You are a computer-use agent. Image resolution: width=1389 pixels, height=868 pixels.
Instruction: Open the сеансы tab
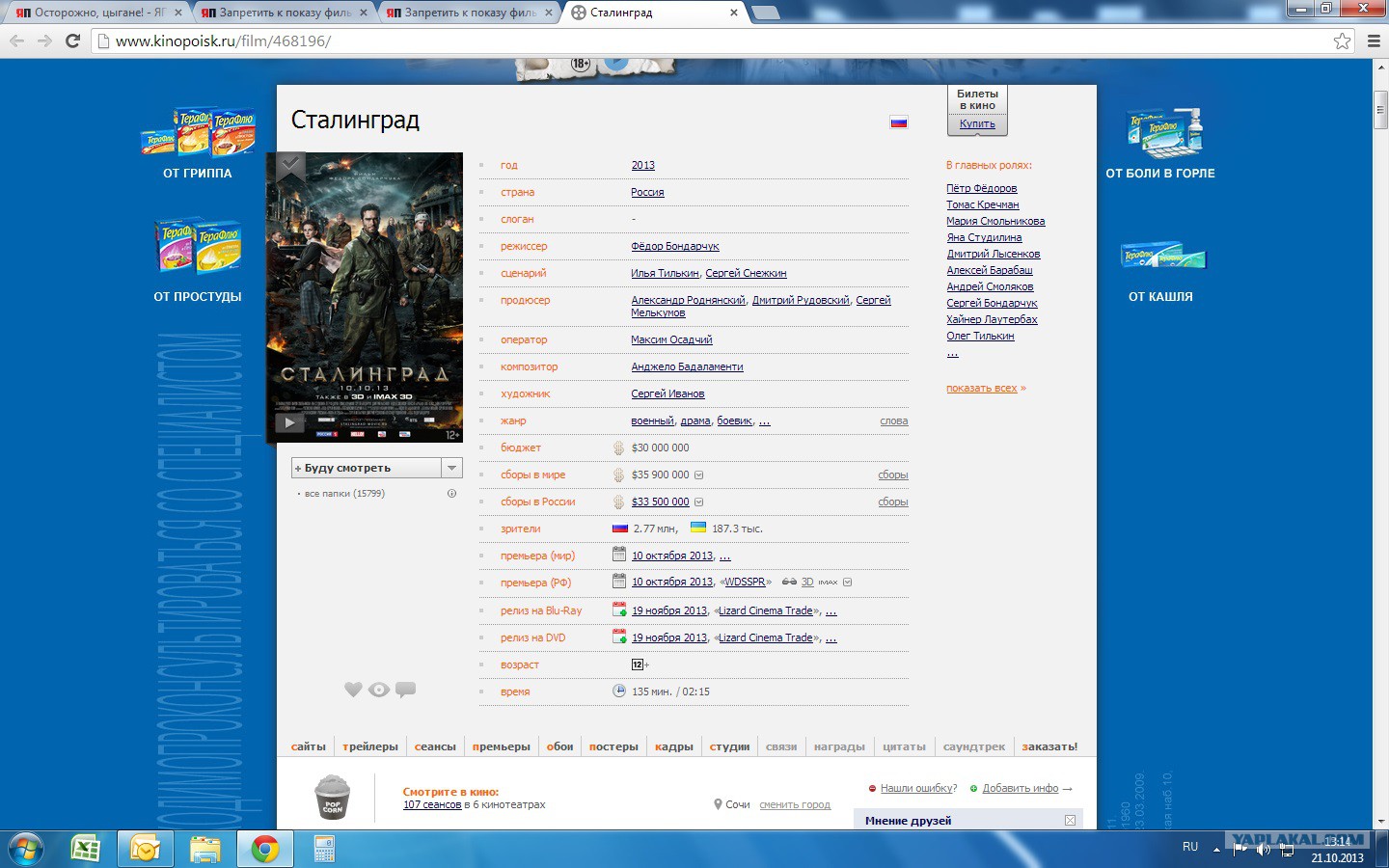pyautogui.click(x=435, y=746)
